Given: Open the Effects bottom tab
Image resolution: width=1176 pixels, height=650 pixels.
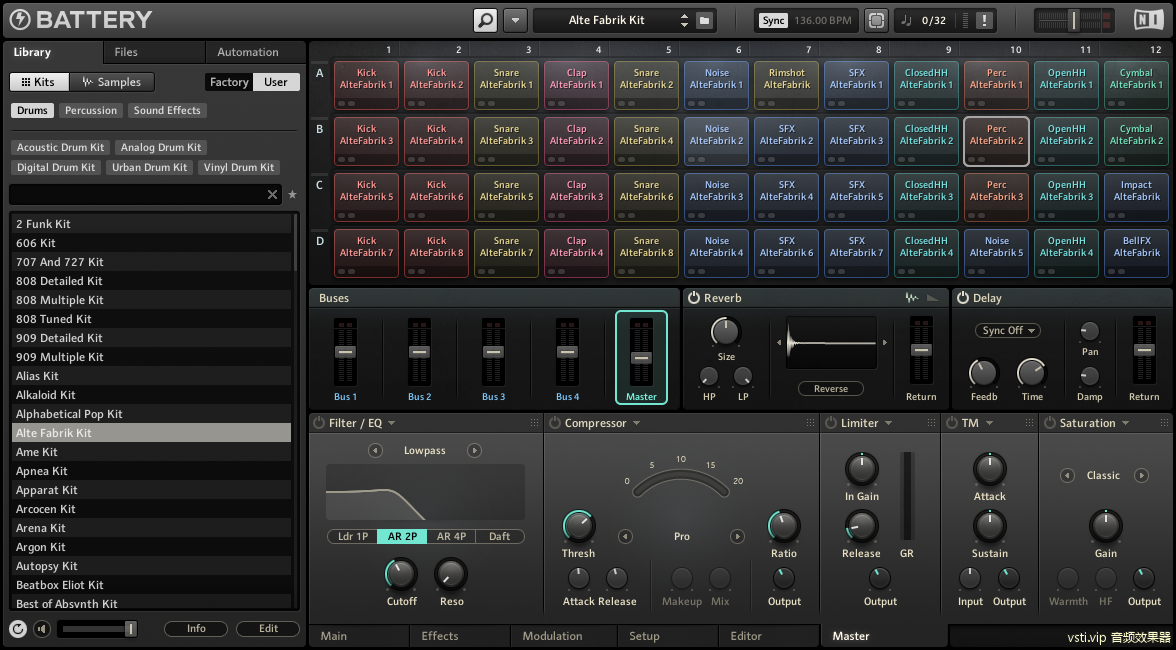Looking at the screenshot, I should [x=460, y=636].
